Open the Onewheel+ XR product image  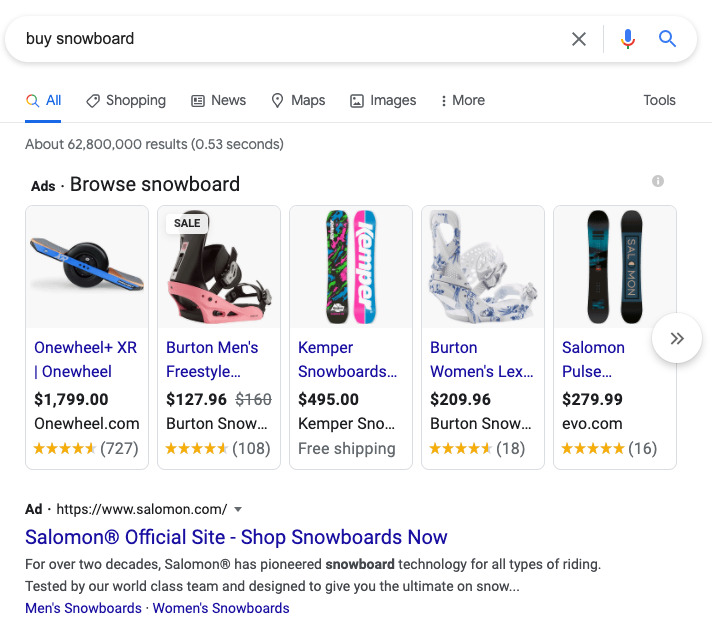point(87,267)
